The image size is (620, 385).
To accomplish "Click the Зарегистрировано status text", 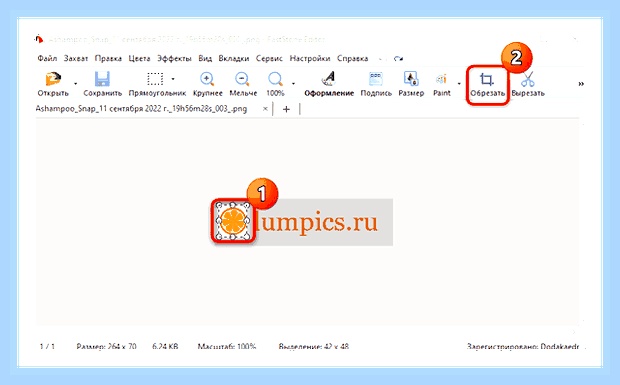I will [x=523, y=347].
